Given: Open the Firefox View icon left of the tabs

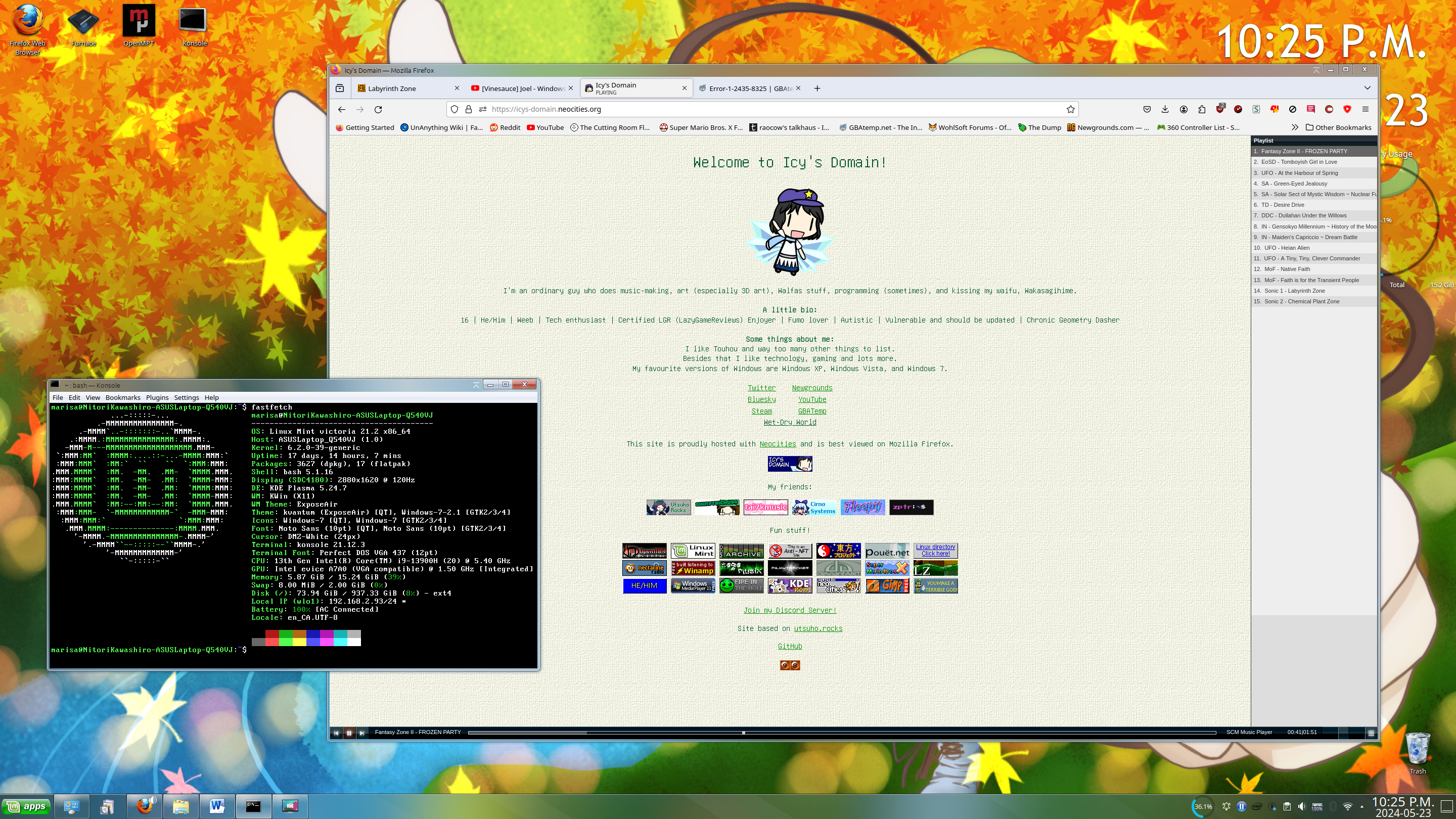Looking at the screenshot, I should (x=340, y=88).
